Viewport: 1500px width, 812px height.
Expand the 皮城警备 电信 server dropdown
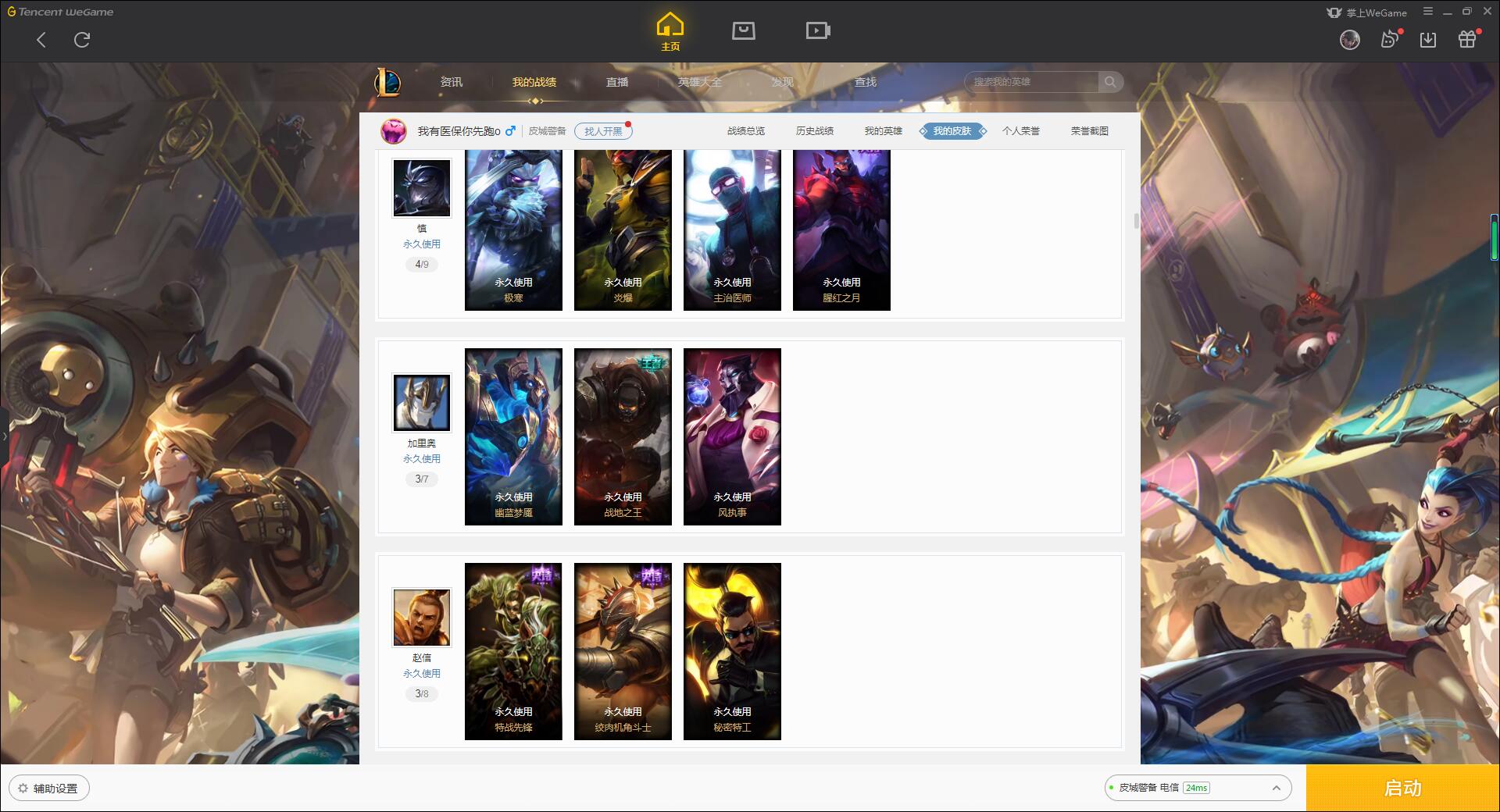click(1198, 789)
